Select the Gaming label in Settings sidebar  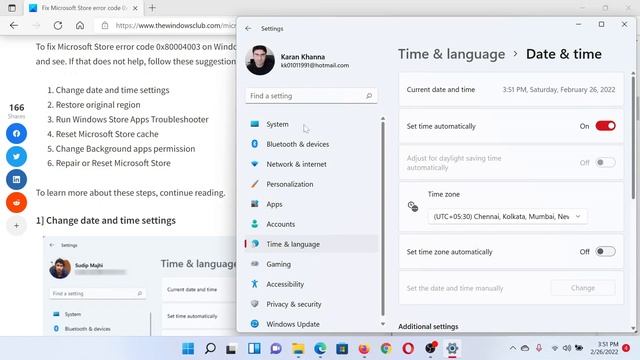click(279, 264)
